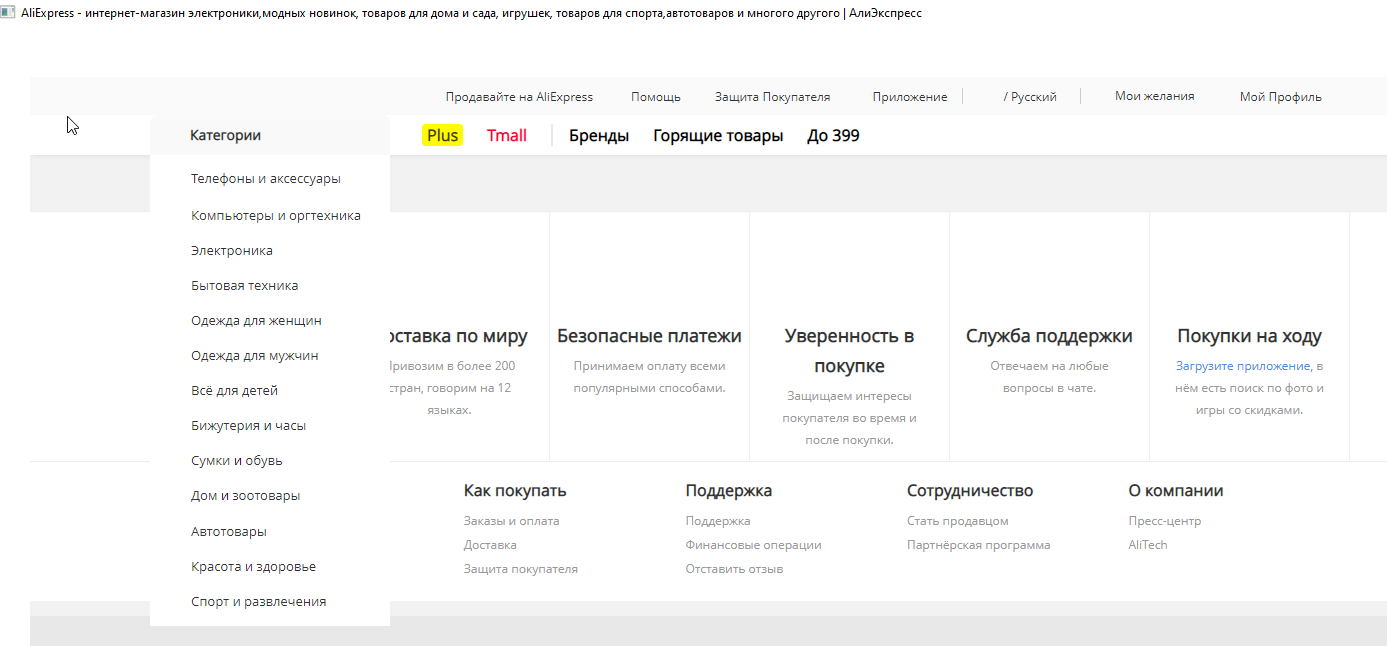Click the Сотрудничество footer heading

(x=970, y=491)
